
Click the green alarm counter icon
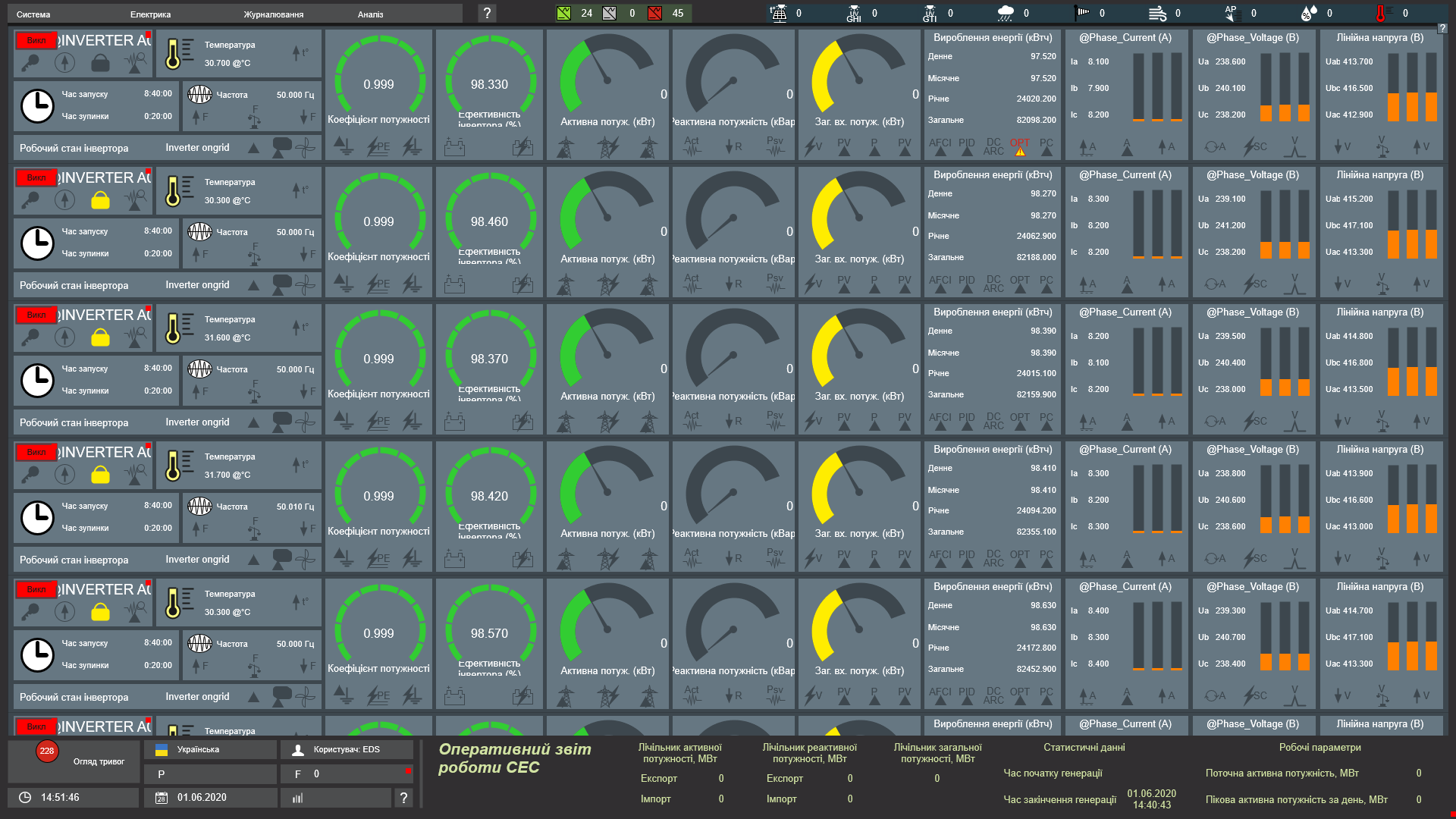(563, 13)
